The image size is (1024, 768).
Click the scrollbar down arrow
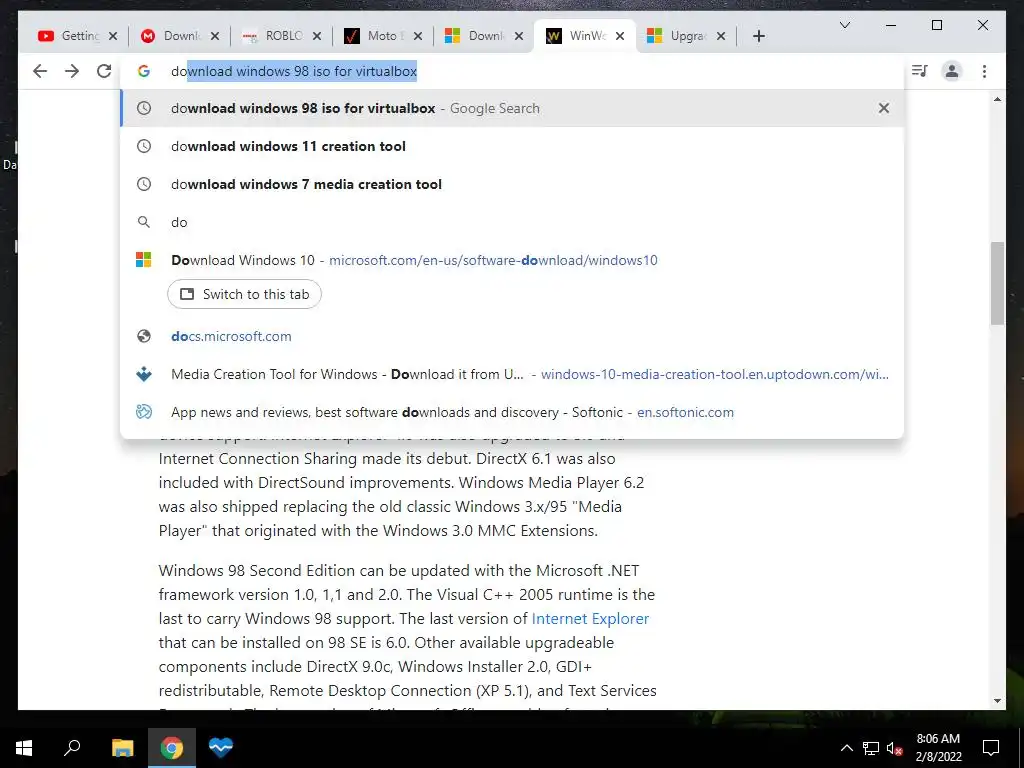997,701
